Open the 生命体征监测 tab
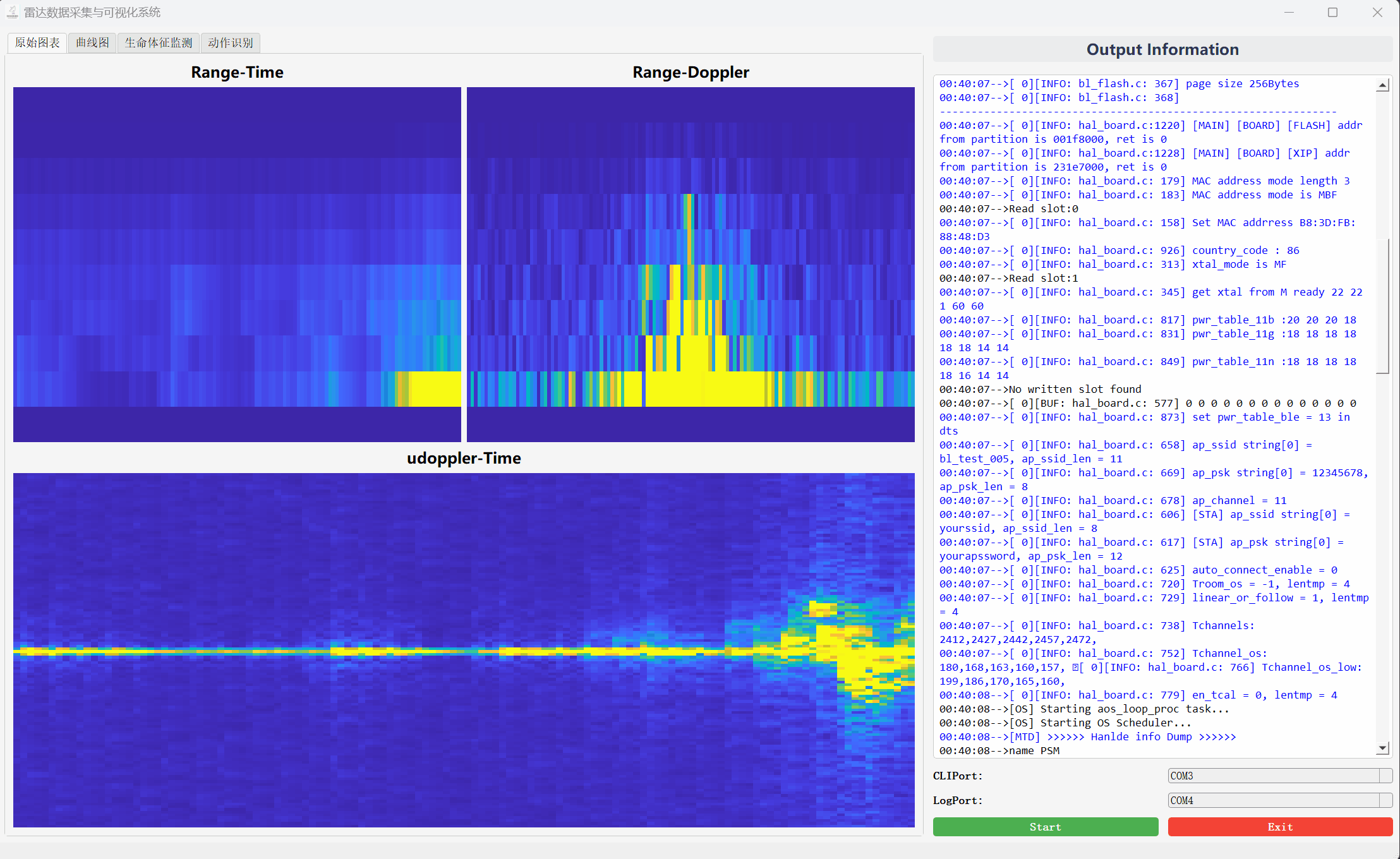Image resolution: width=1400 pixels, height=859 pixels. click(x=158, y=42)
